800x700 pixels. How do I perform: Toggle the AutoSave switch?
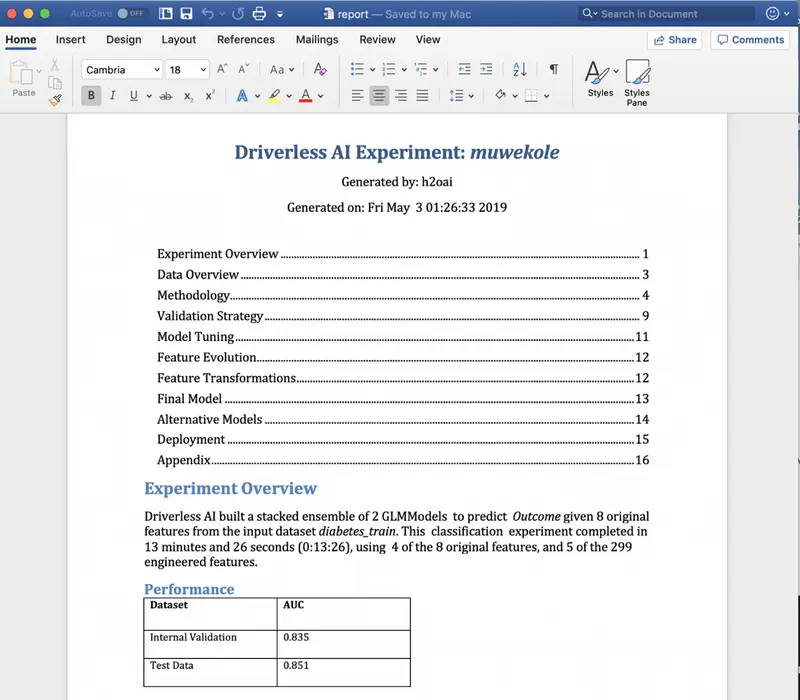point(130,14)
